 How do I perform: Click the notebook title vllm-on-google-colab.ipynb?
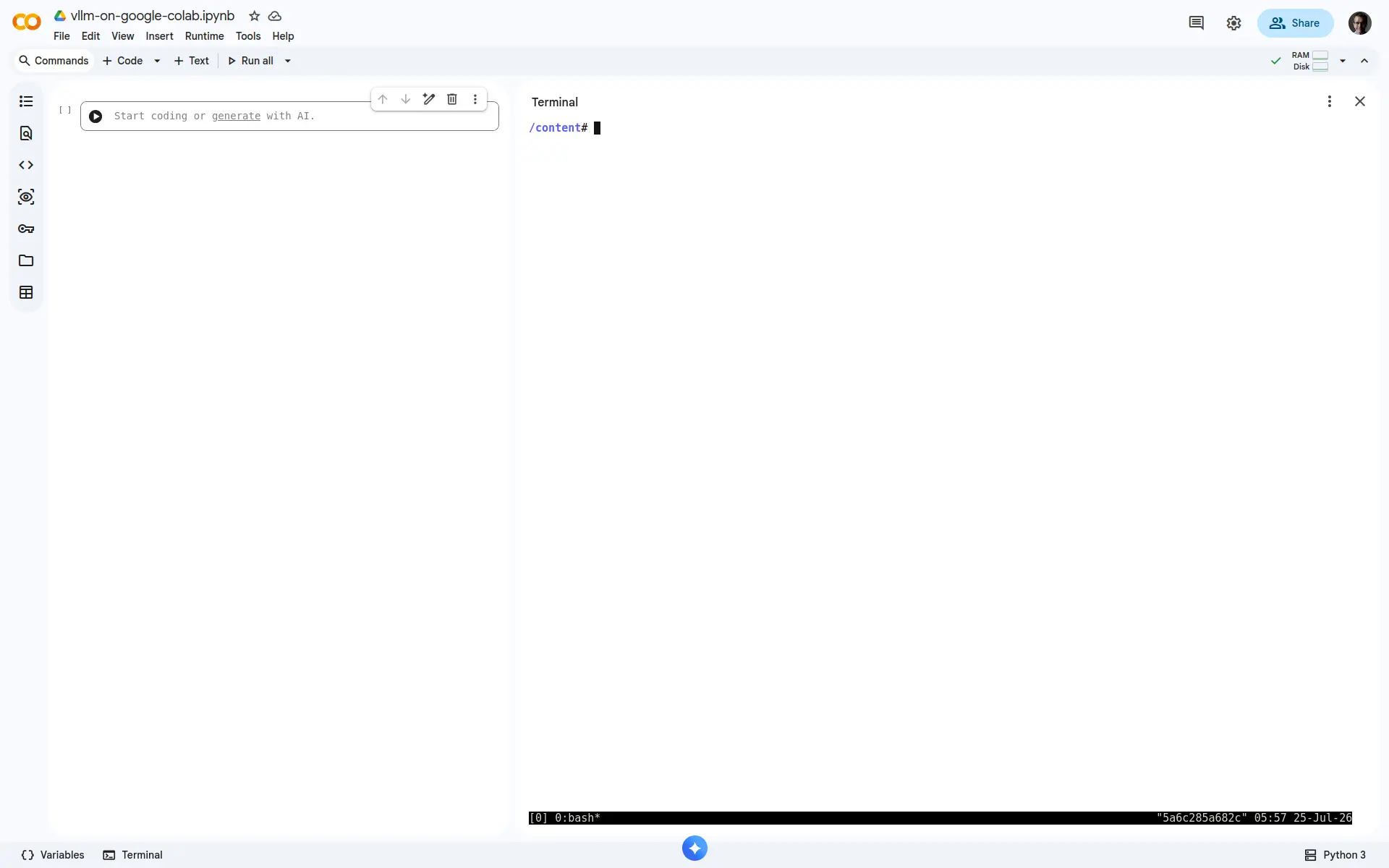(x=153, y=16)
